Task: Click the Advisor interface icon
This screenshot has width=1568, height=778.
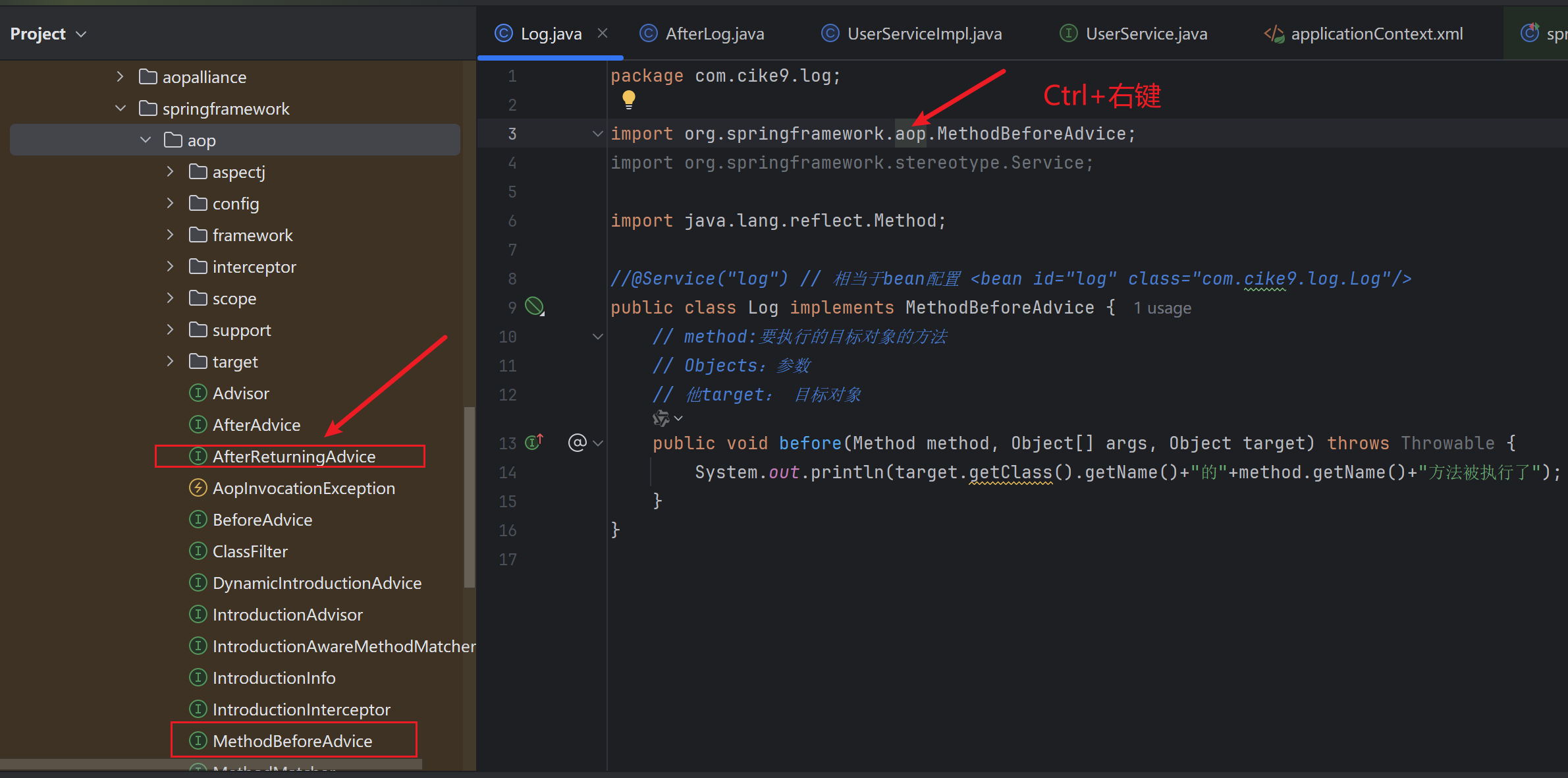Action: tap(198, 393)
